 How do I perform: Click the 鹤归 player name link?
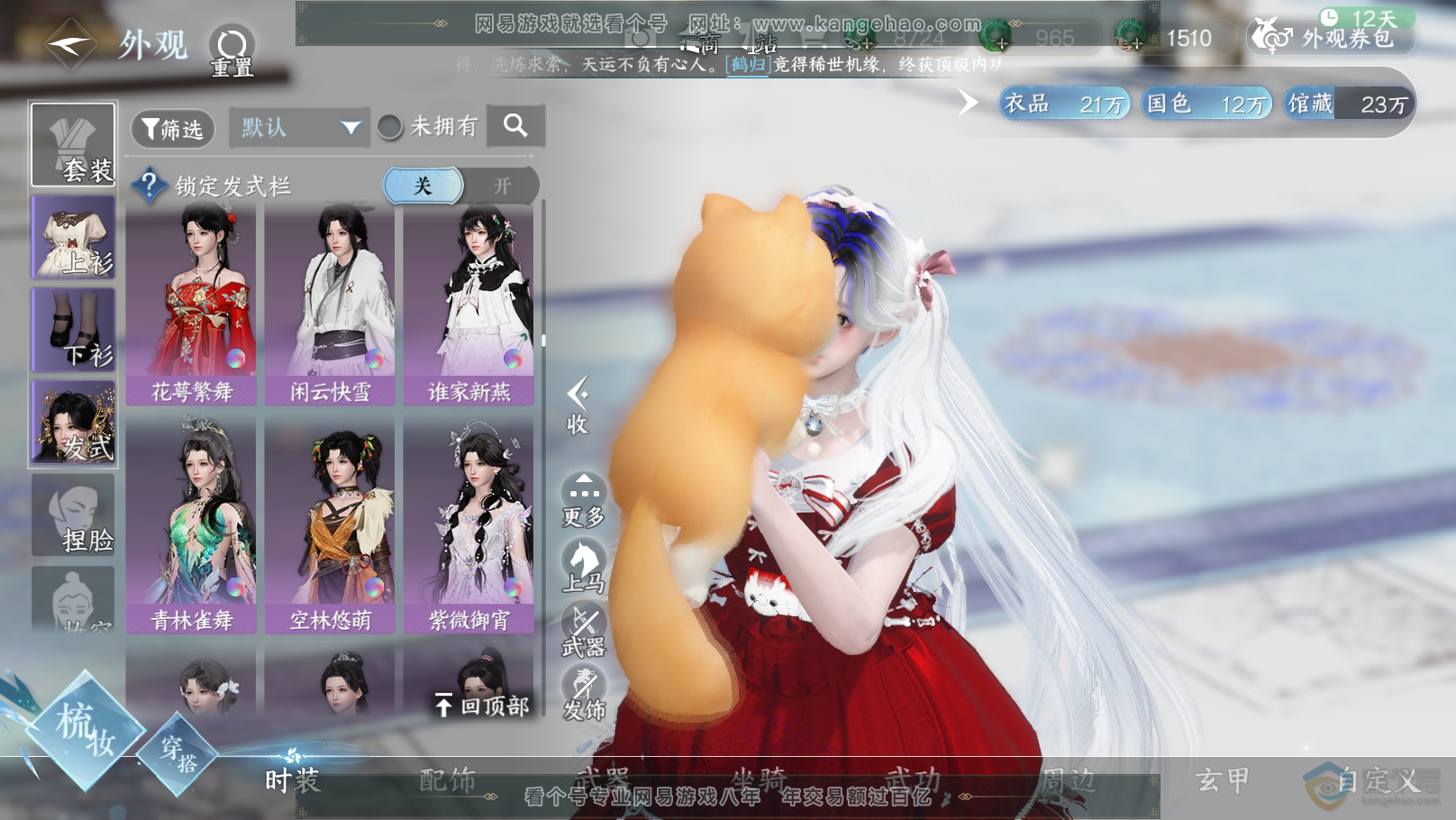747,65
